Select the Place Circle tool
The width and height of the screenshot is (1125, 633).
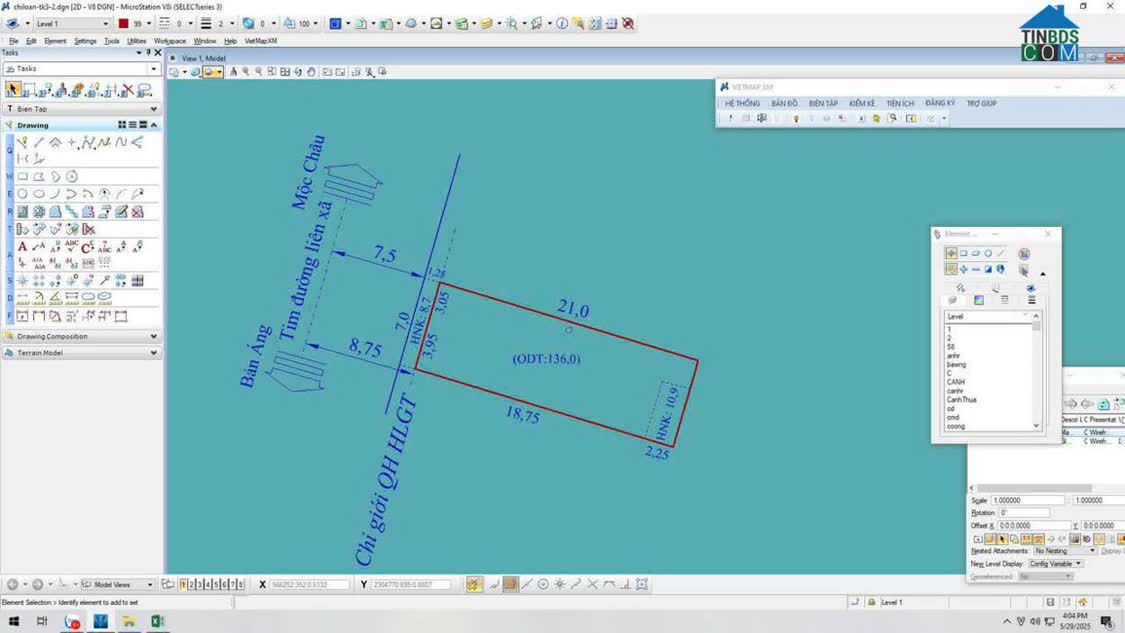pos(22,194)
